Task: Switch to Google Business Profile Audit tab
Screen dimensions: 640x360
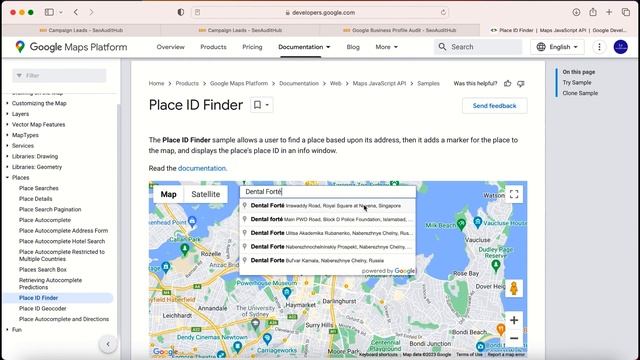Action: click(x=399, y=30)
